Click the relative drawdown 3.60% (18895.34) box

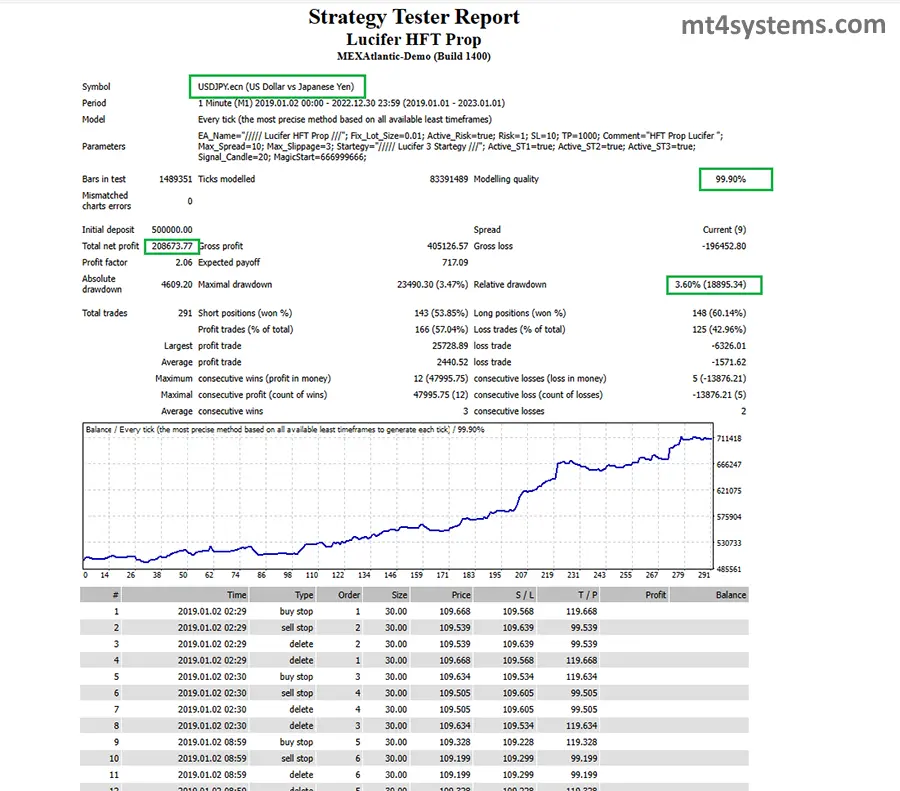[x=714, y=285]
